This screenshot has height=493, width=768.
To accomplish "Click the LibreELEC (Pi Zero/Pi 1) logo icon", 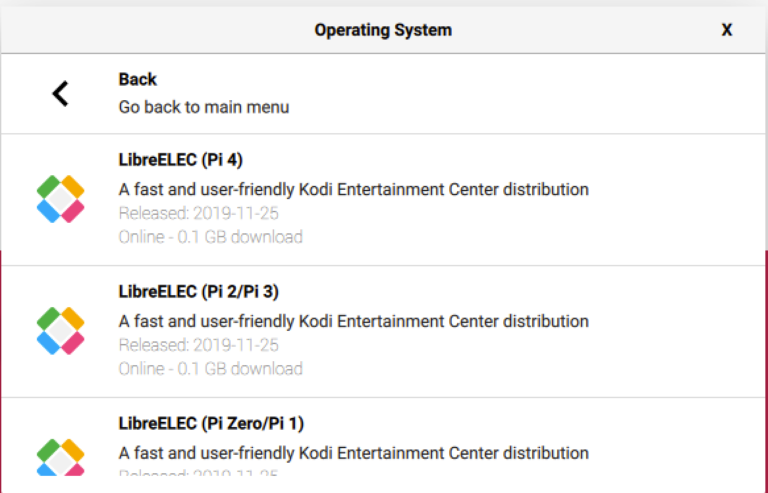I will [60, 459].
